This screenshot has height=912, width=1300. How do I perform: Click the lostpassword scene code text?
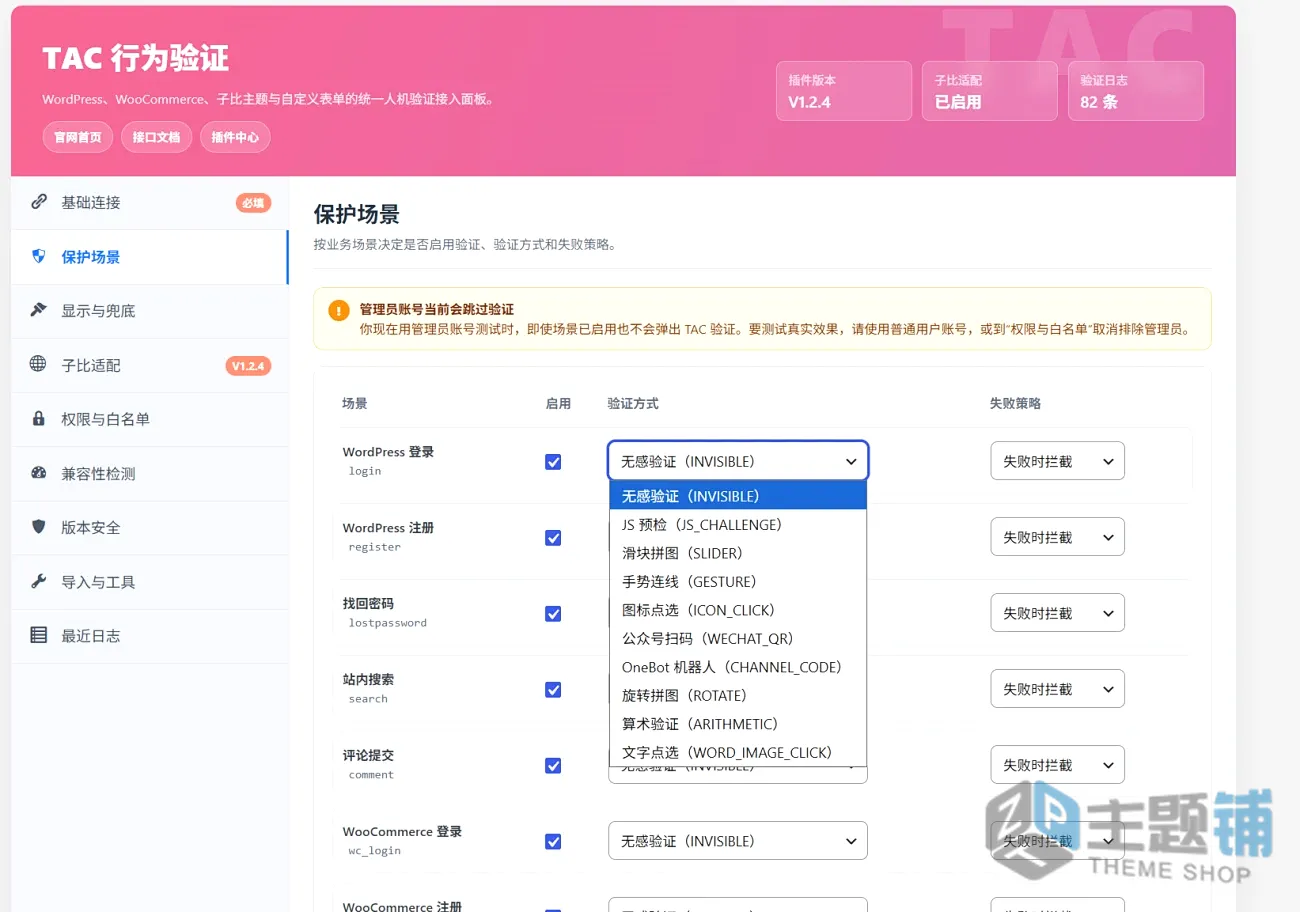[388, 622]
